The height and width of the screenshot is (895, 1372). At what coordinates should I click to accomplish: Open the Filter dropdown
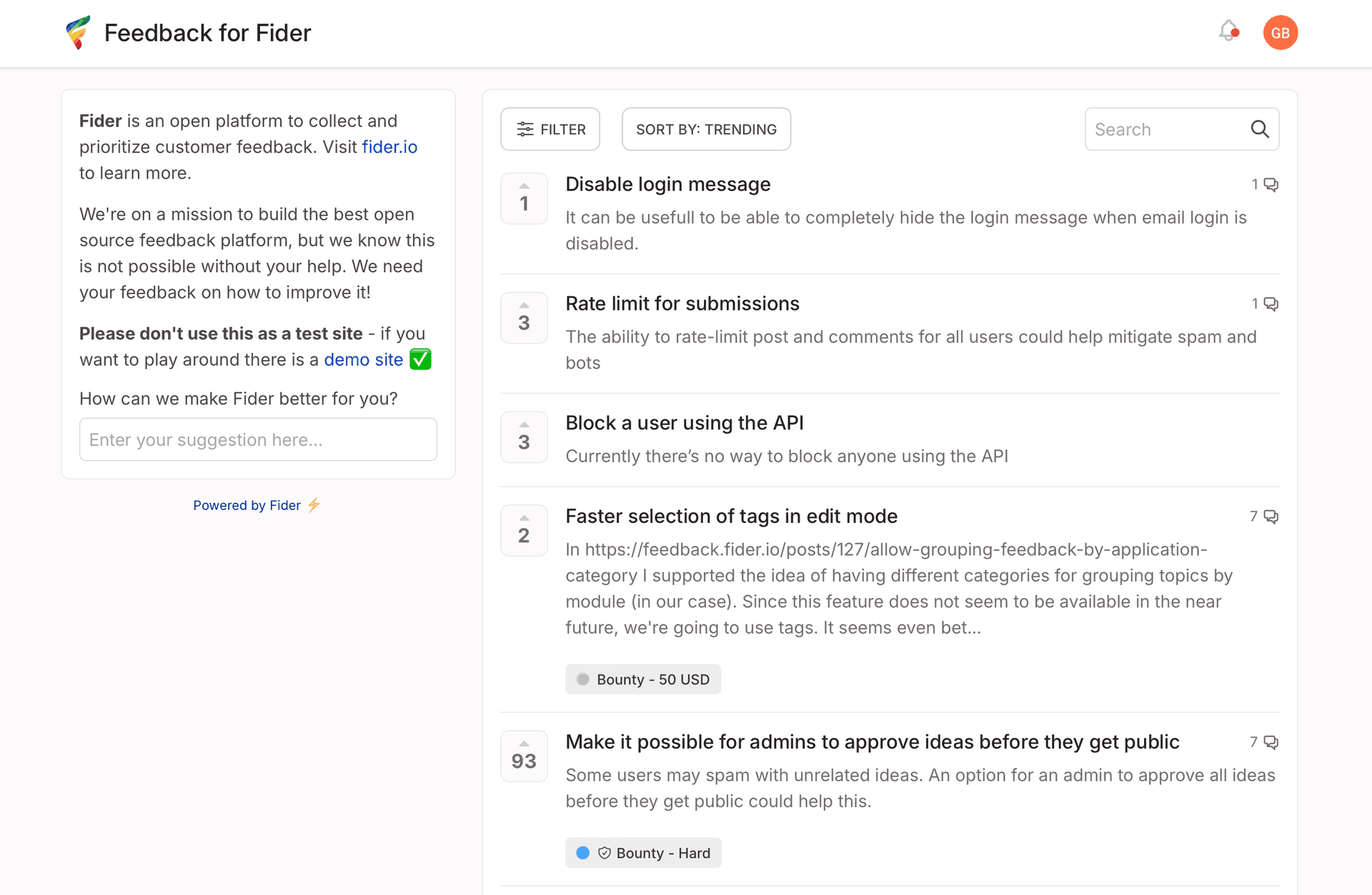coord(550,129)
